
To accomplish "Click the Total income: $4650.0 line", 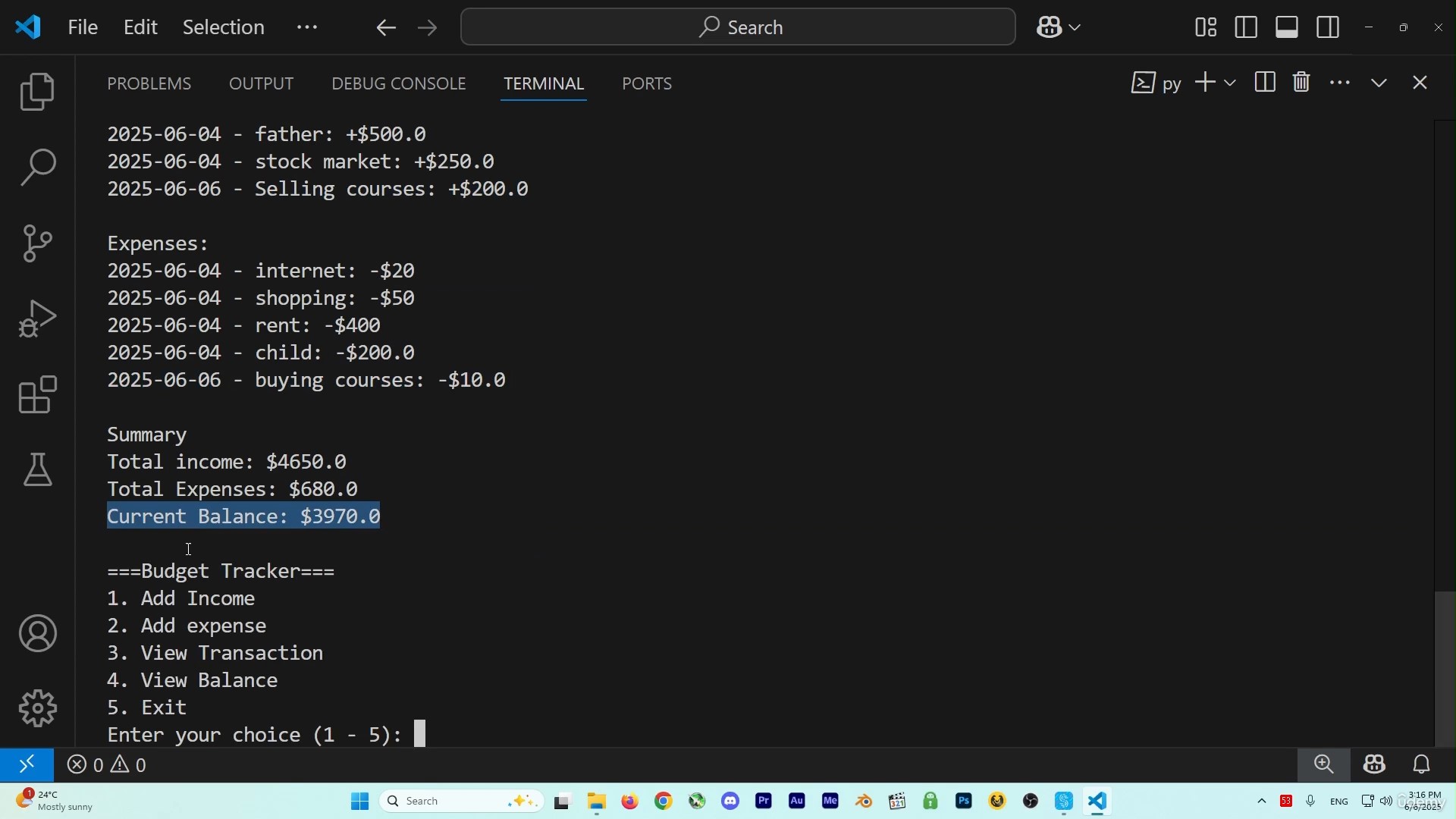I will tap(227, 462).
